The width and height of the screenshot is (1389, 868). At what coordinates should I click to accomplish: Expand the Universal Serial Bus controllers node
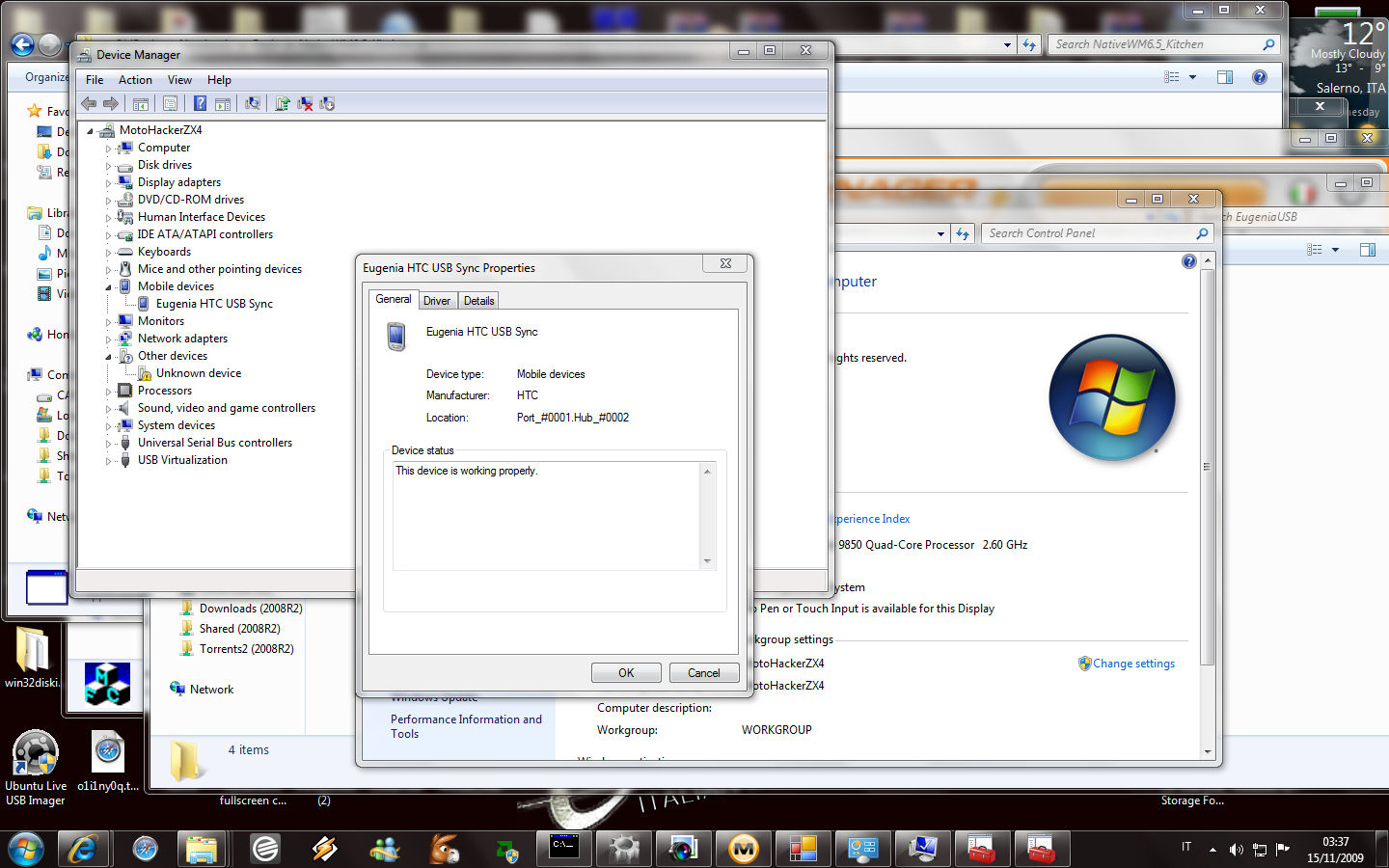[x=108, y=444]
